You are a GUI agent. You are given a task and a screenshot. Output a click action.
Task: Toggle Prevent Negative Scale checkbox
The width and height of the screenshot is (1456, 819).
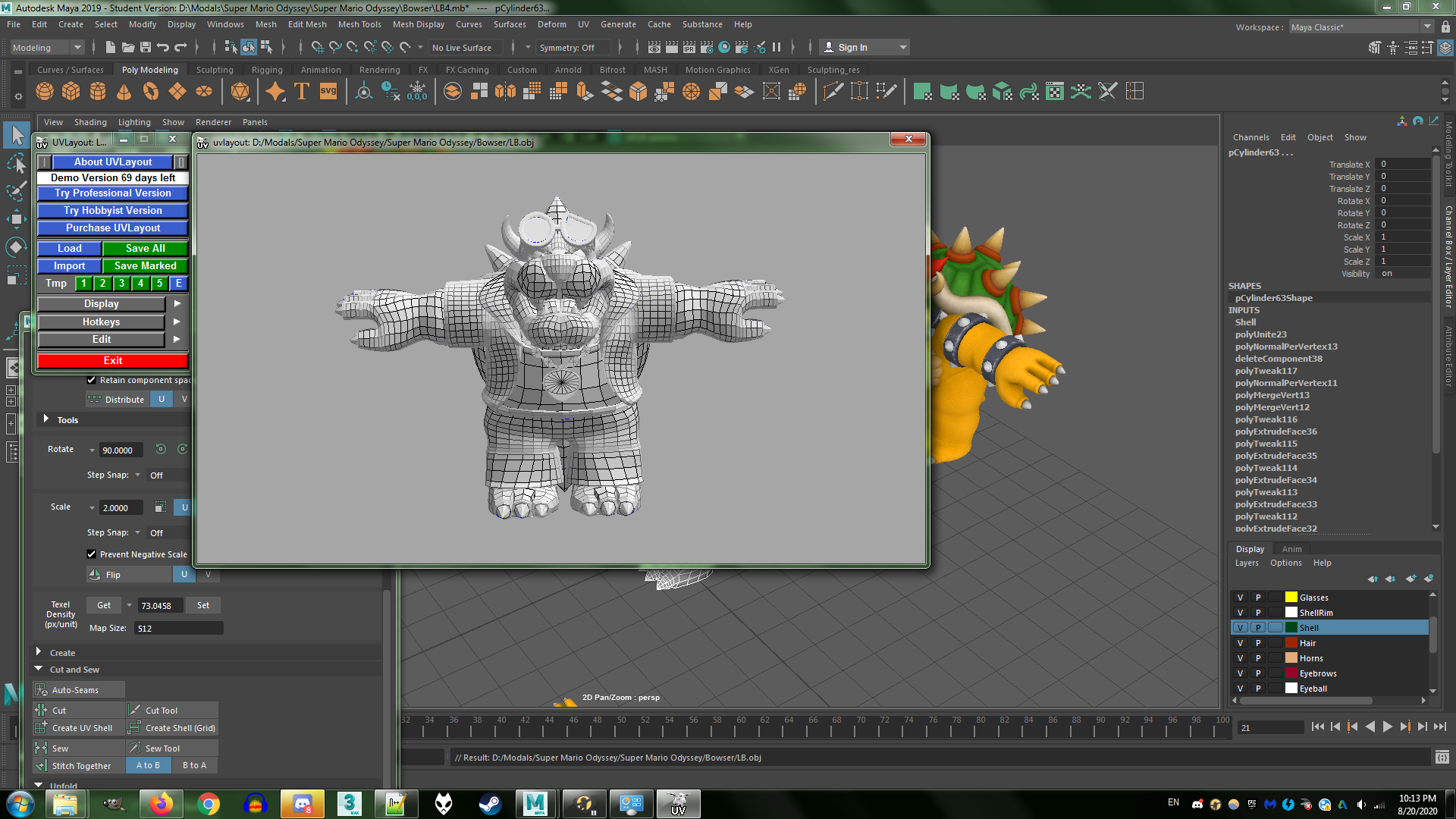pos(91,554)
